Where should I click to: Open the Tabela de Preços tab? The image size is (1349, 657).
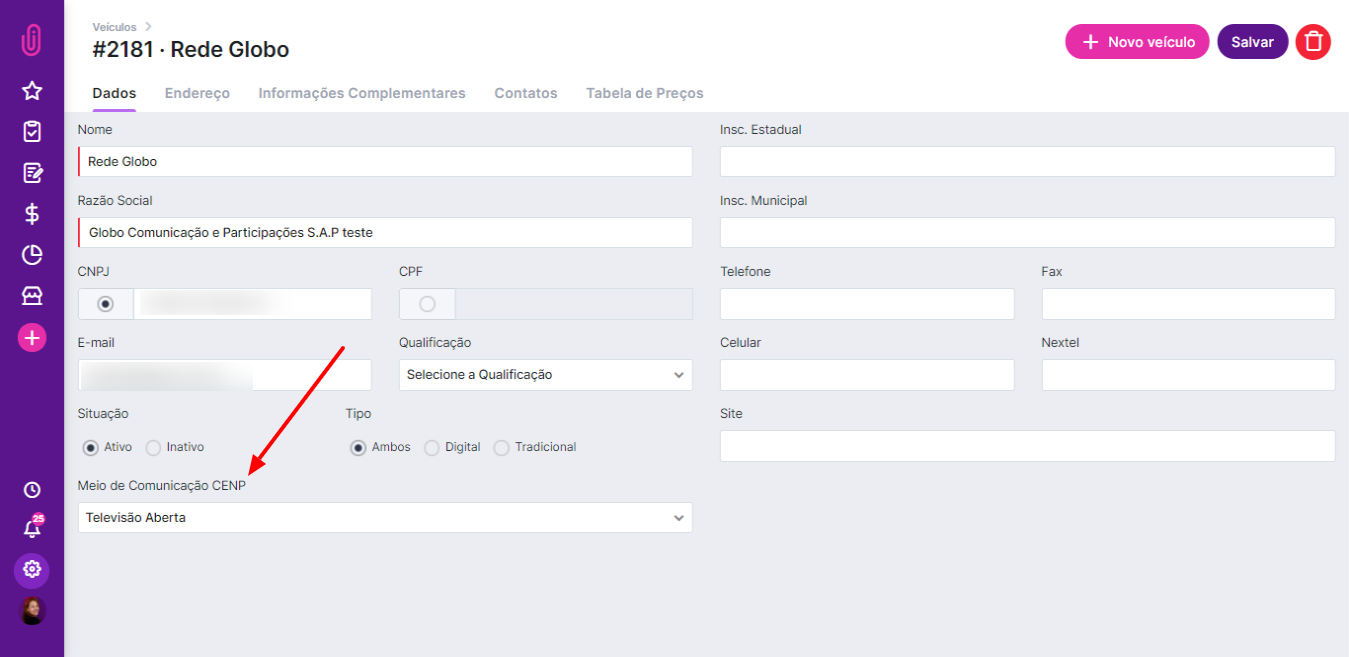(645, 93)
